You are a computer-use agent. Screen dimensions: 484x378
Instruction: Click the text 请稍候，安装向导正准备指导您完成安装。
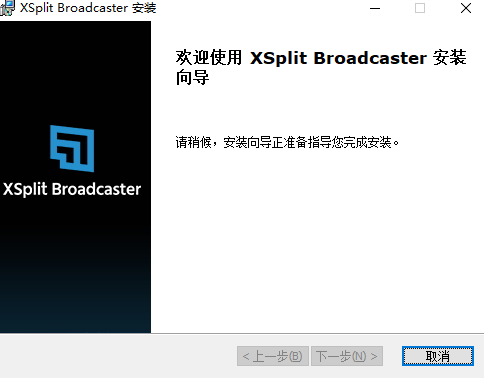pos(287,142)
